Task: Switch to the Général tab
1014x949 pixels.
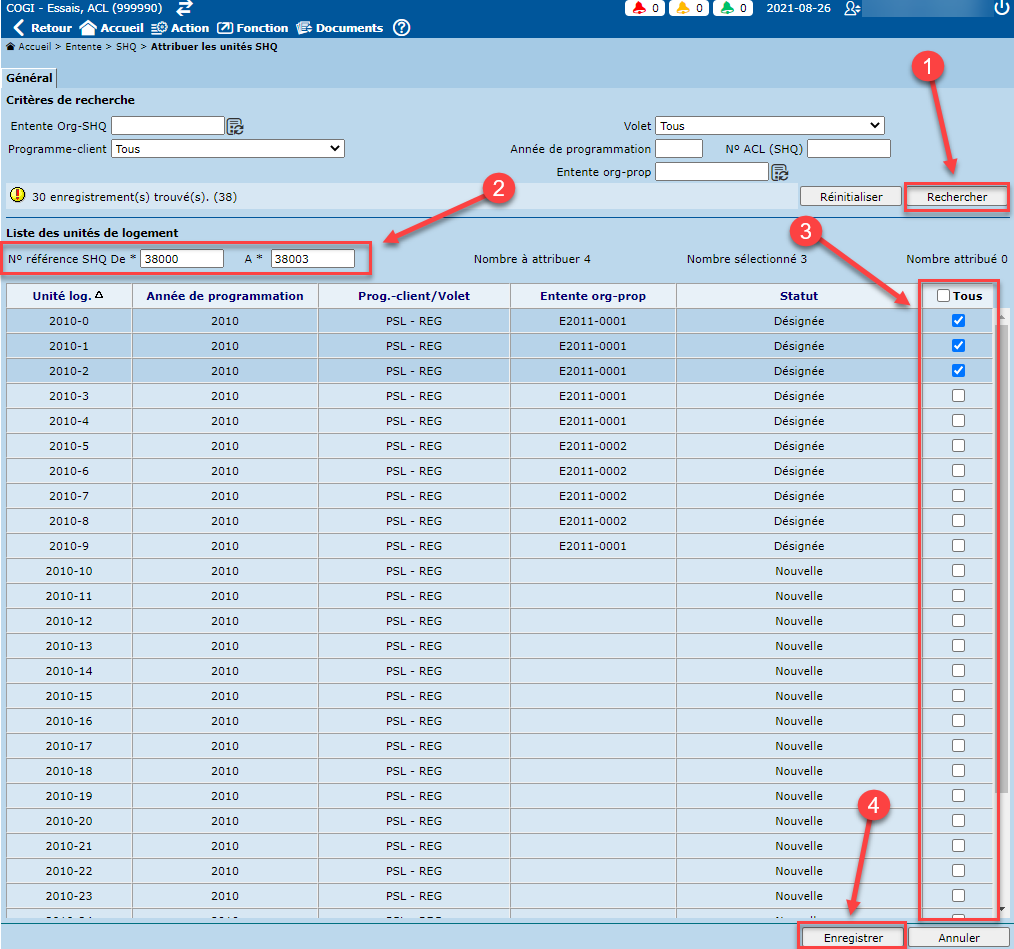Action: point(29,78)
